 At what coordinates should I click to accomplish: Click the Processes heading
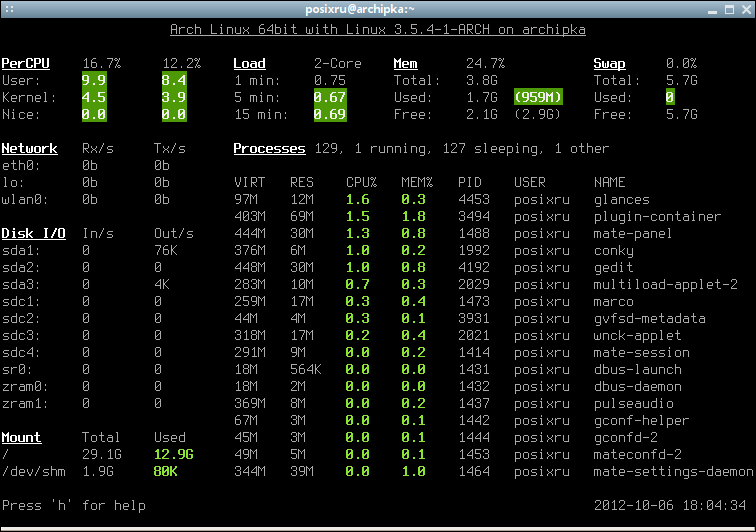[269, 149]
